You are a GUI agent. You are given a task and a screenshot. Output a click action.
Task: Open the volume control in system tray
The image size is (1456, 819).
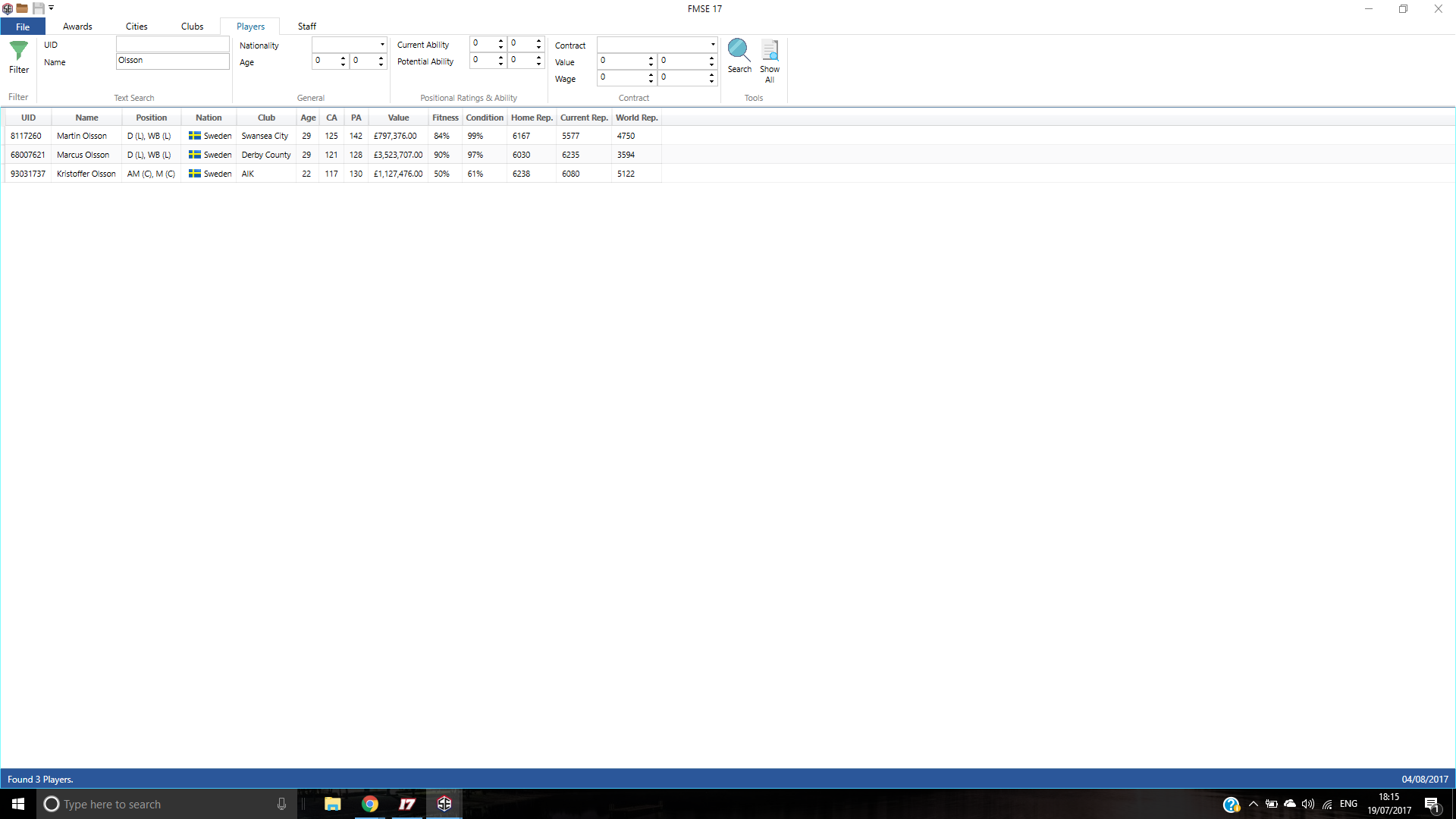pyautogui.click(x=1308, y=804)
